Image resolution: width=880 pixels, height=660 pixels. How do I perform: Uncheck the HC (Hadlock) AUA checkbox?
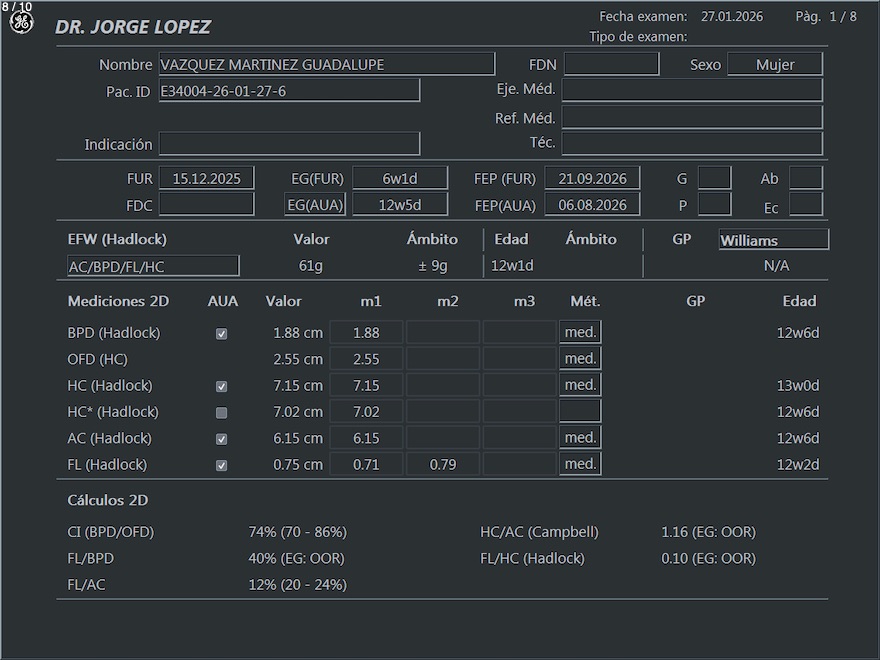(x=222, y=387)
